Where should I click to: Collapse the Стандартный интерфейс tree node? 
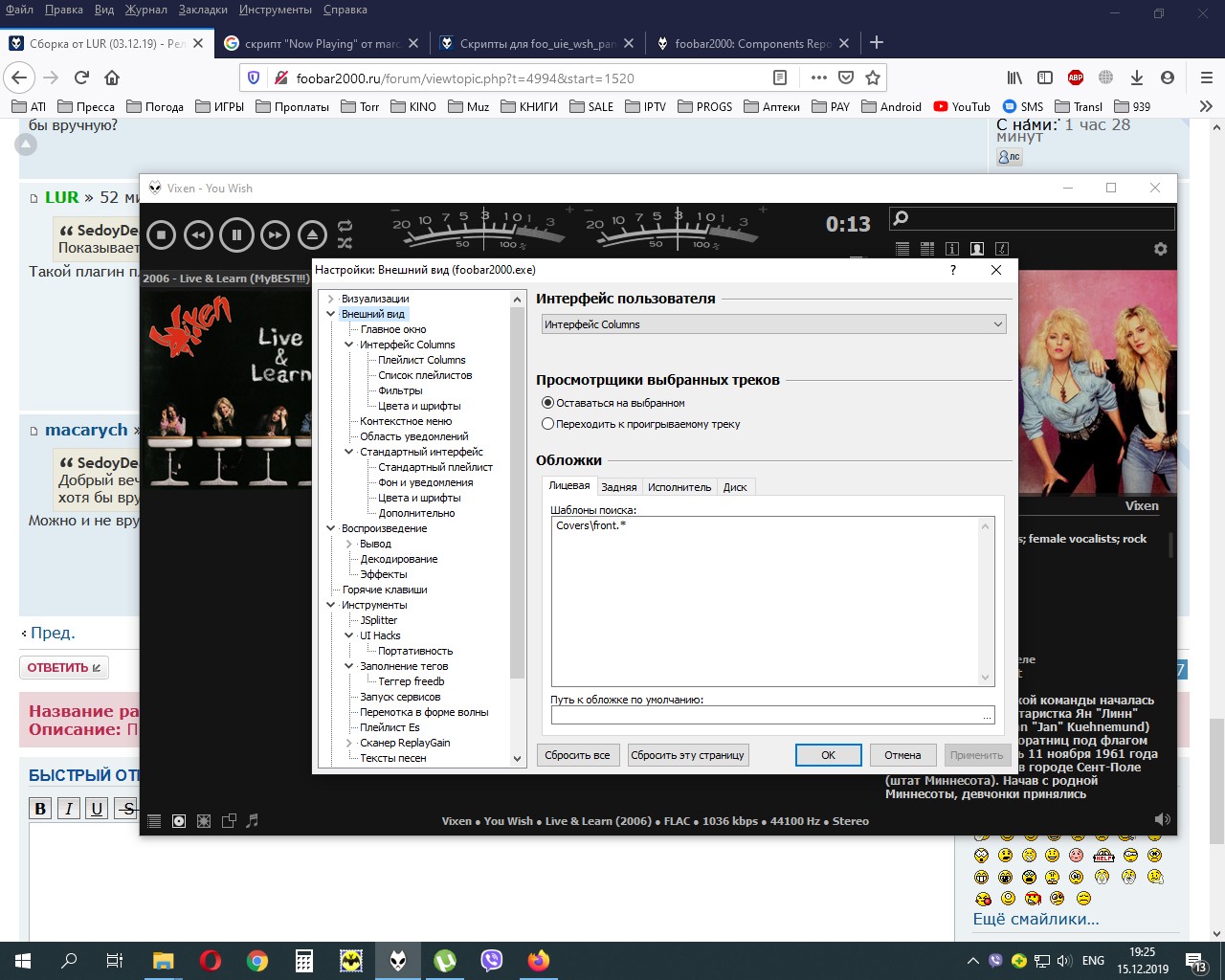[x=349, y=452]
